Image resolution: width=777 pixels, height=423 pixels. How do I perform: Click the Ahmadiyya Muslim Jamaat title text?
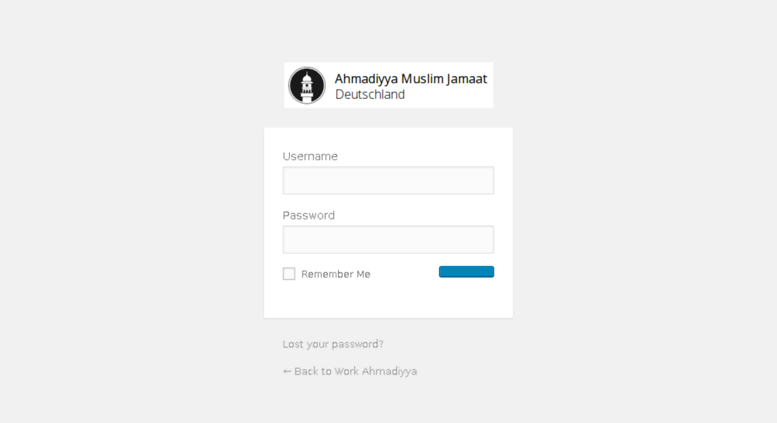[411, 79]
